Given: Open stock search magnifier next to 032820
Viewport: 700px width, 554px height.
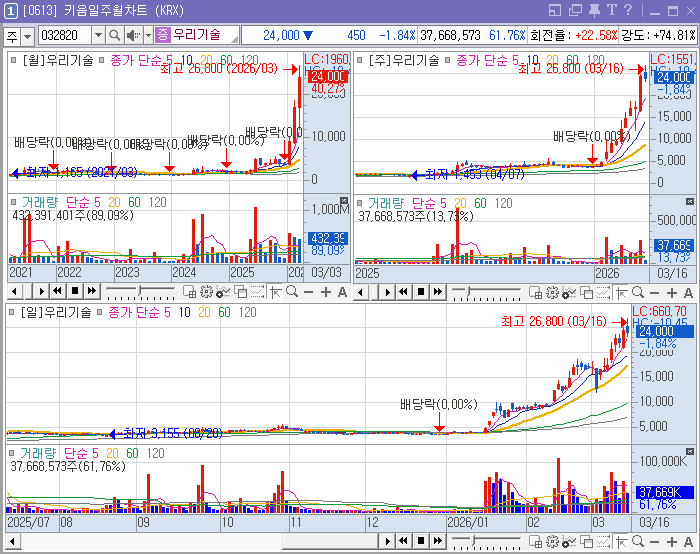Looking at the screenshot, I should tap(114, 35).
